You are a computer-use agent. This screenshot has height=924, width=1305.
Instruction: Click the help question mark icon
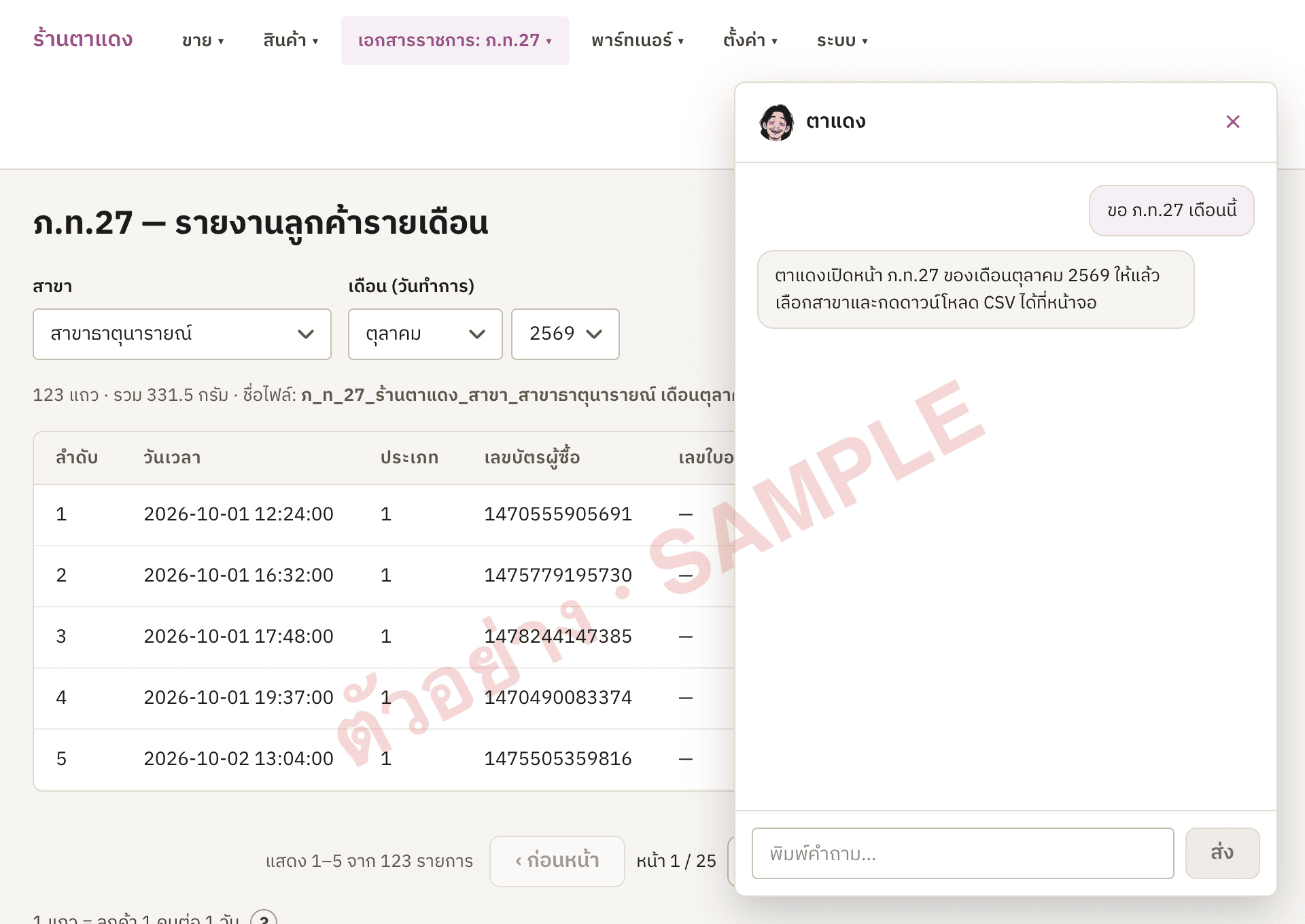(264, 917)
